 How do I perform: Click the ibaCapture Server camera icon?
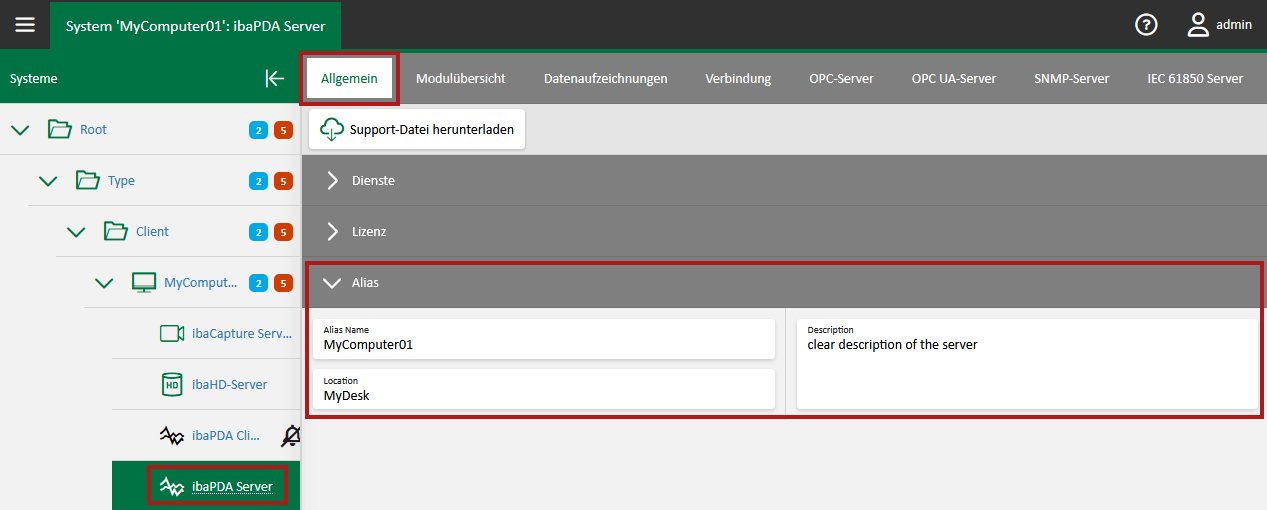pos(172,333)
